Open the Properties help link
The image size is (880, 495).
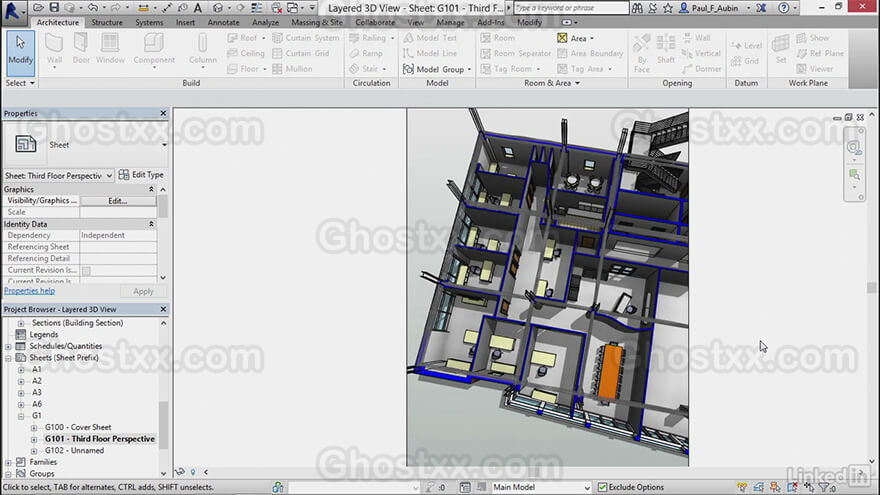29,291
